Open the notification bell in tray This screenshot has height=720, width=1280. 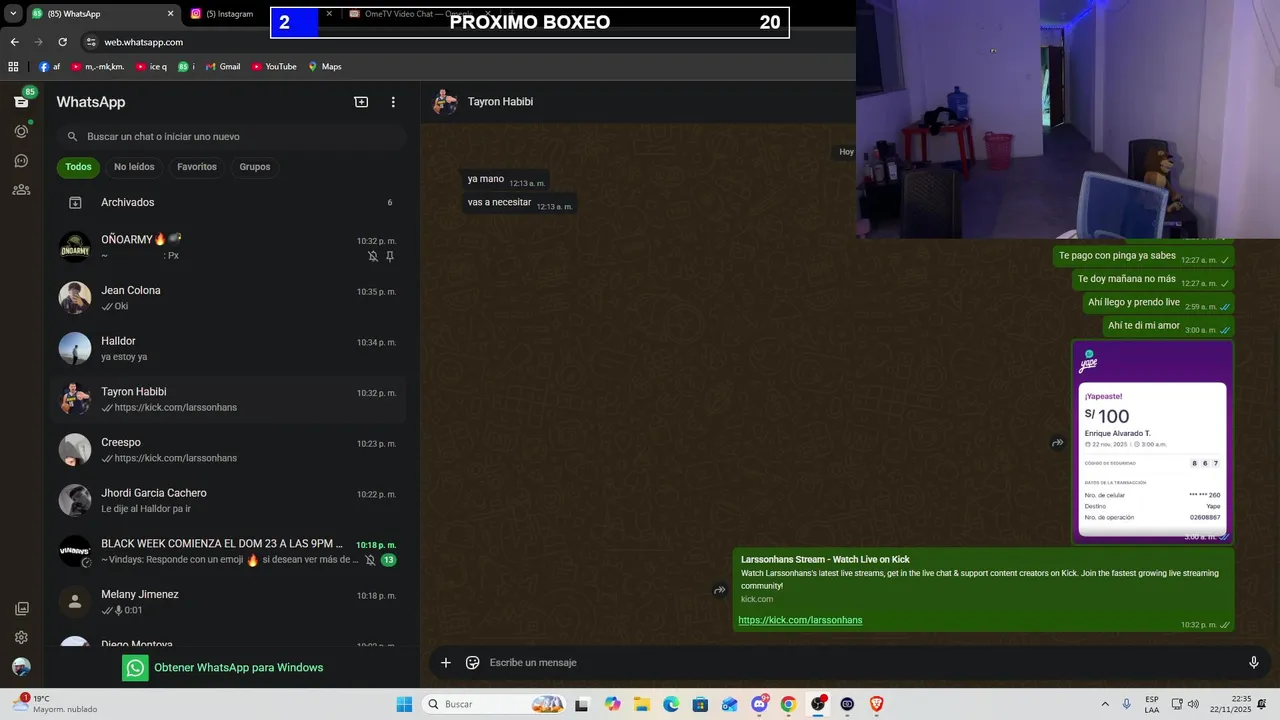point(1262,704)
